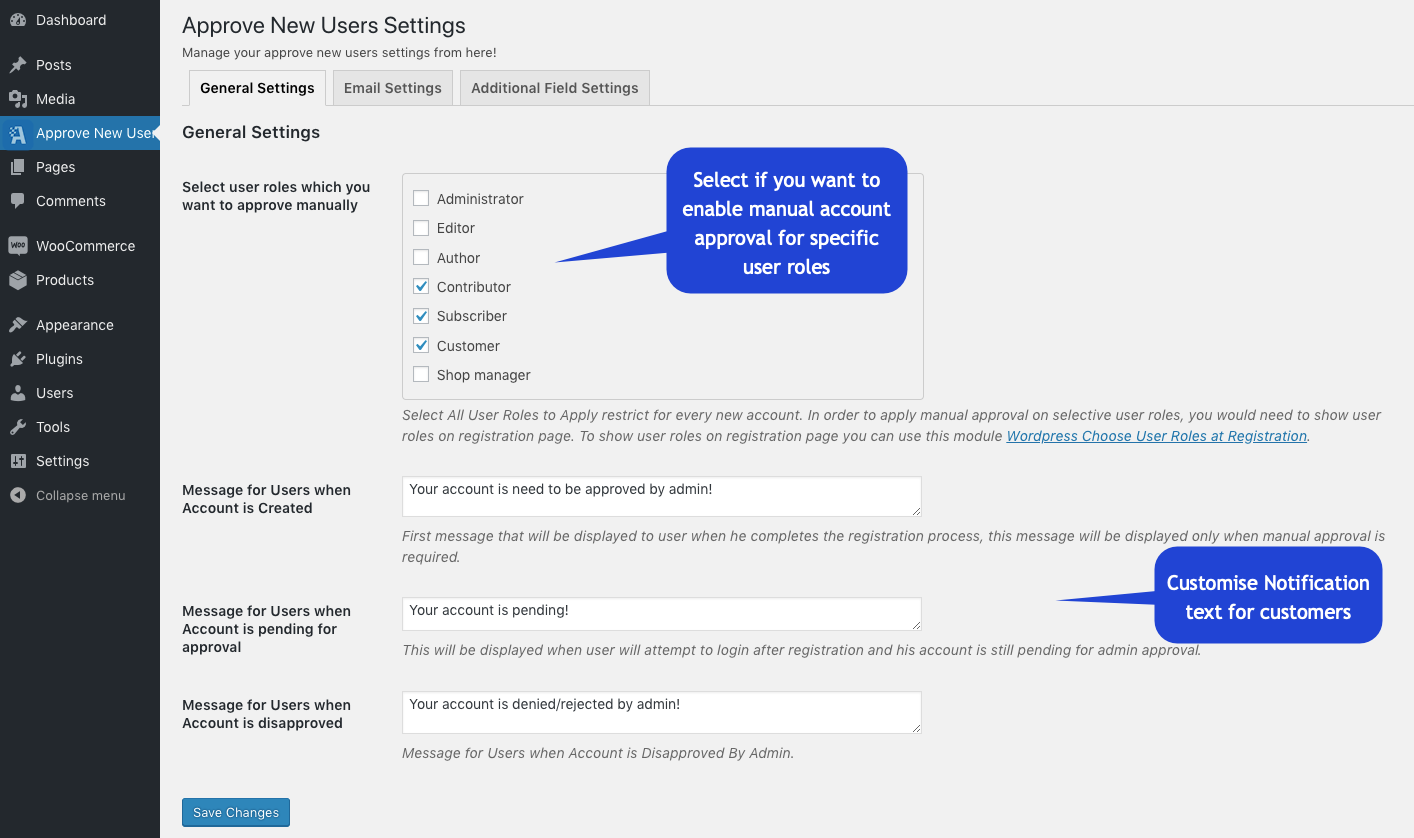The height and width of the screenshot is (838, 1414).
Task: Open Comments via its speech bubble icon
Action: tap(20, 201)
